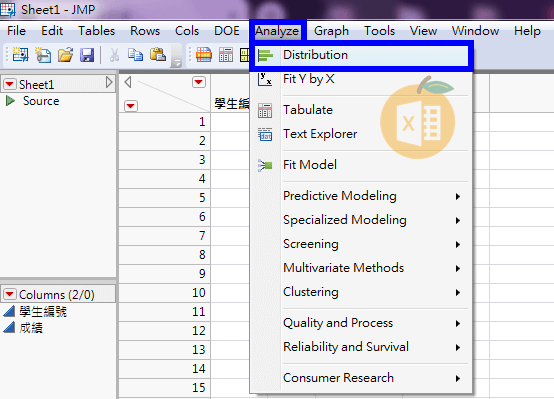554x399 pixels.
Task: Click disclosure arrow right of Sheet1 header
Action: tap(109, 82)
